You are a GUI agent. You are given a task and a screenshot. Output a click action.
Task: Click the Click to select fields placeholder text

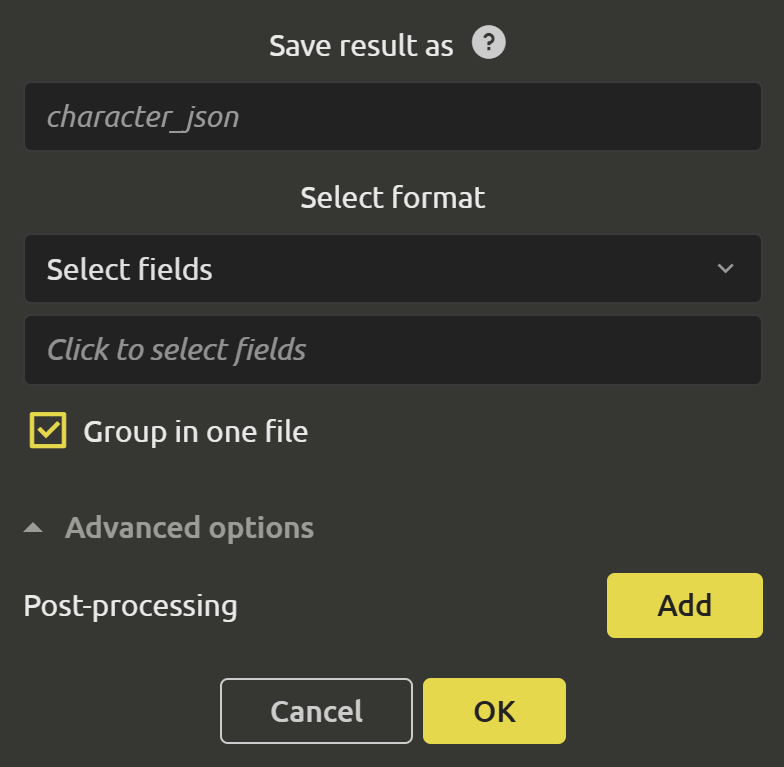(x=176, y=350)
